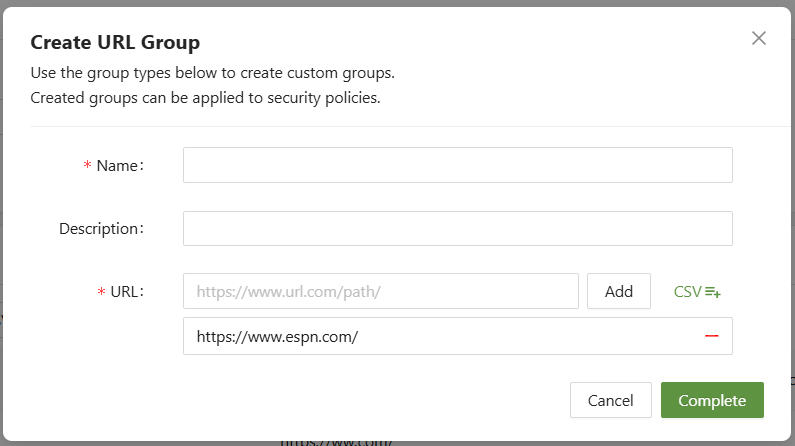Click the green Complete button

click(712, 400)
